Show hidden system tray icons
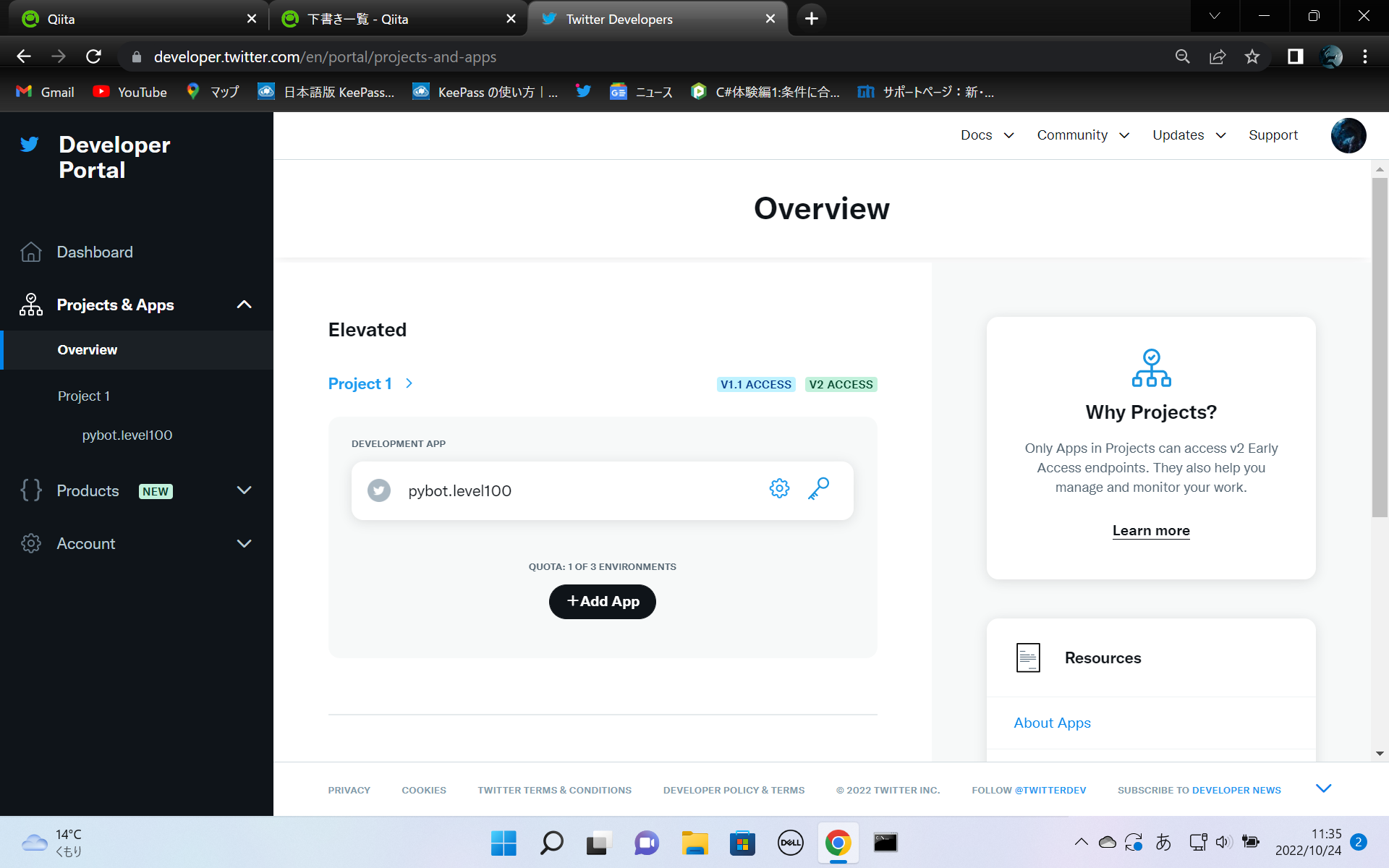1389x868 pixels. (x=1081, y=842)
